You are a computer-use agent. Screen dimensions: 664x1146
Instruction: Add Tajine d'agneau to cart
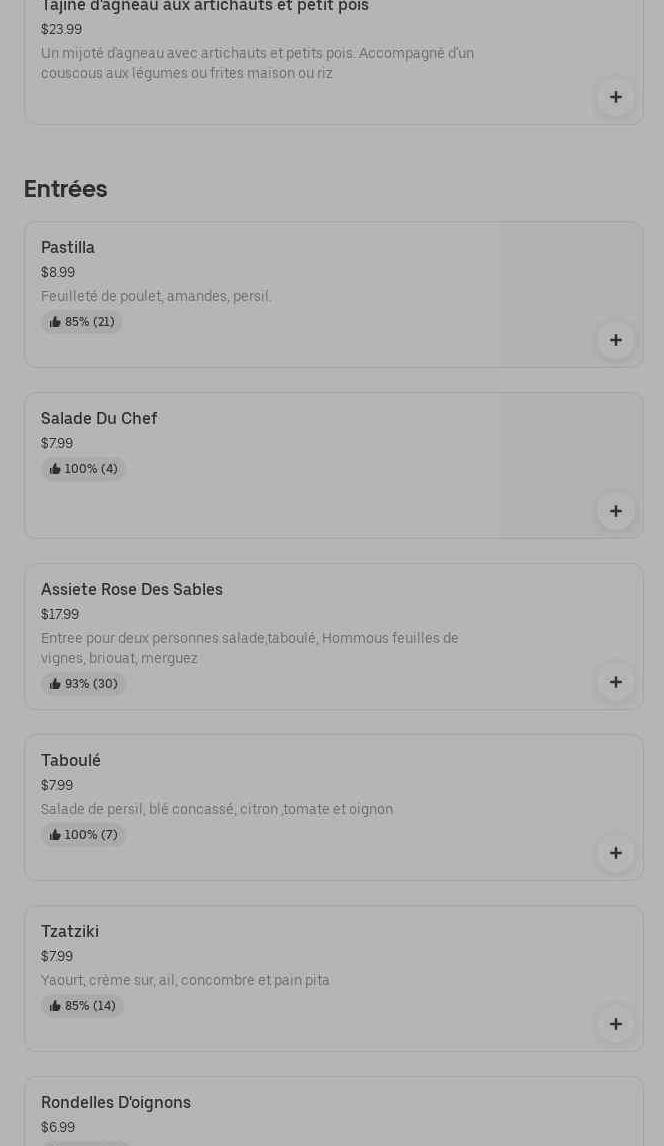click(x=615, y=97)
